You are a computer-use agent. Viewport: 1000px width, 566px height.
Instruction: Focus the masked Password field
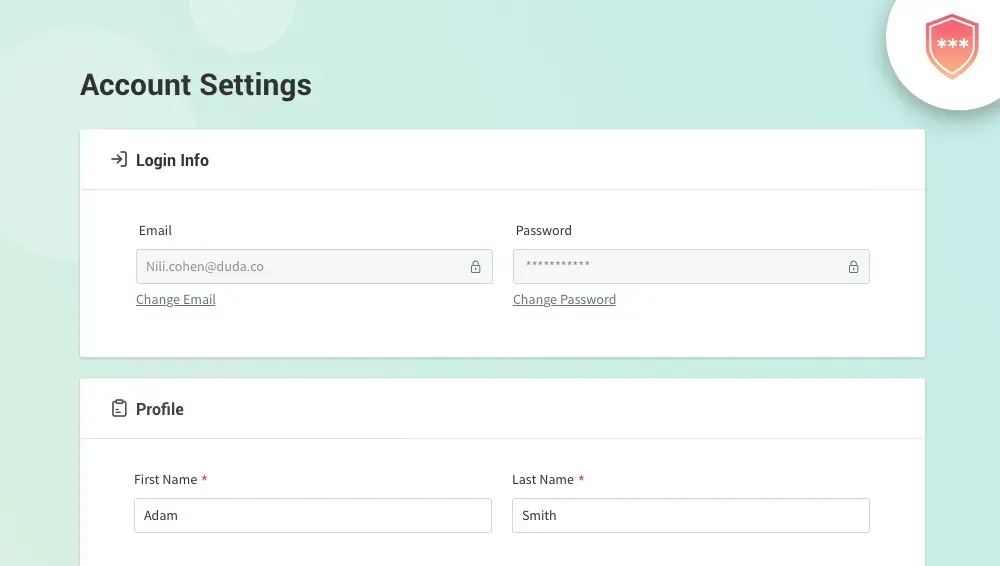coord(691,267)
